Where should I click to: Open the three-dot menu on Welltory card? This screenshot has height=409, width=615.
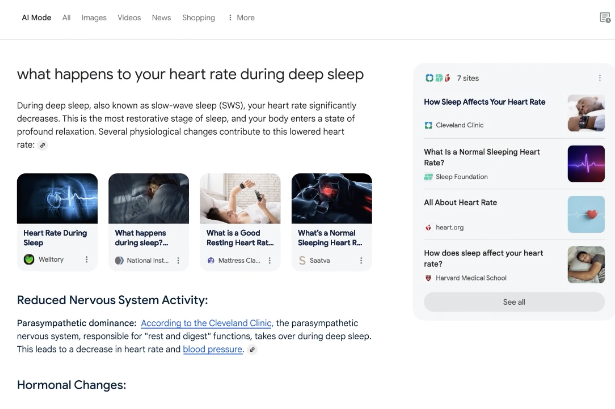[87, 260]
